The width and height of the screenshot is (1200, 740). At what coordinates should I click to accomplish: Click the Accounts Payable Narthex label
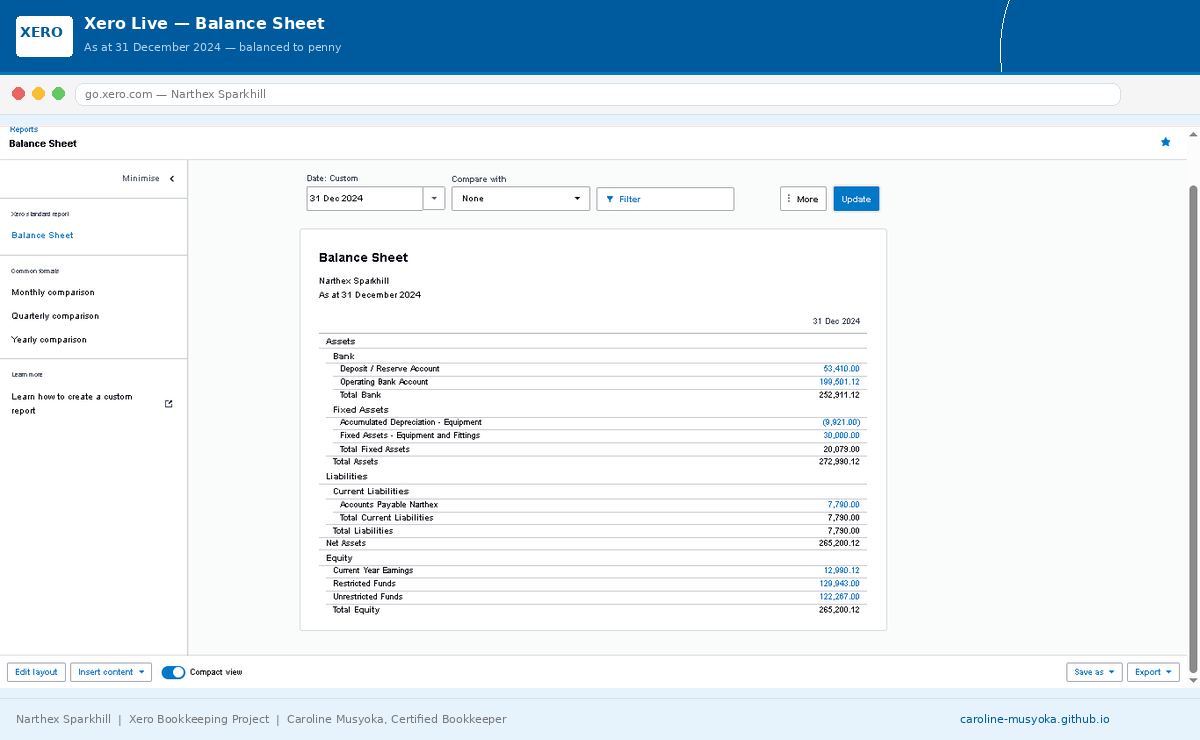click(x=389, y=505)
